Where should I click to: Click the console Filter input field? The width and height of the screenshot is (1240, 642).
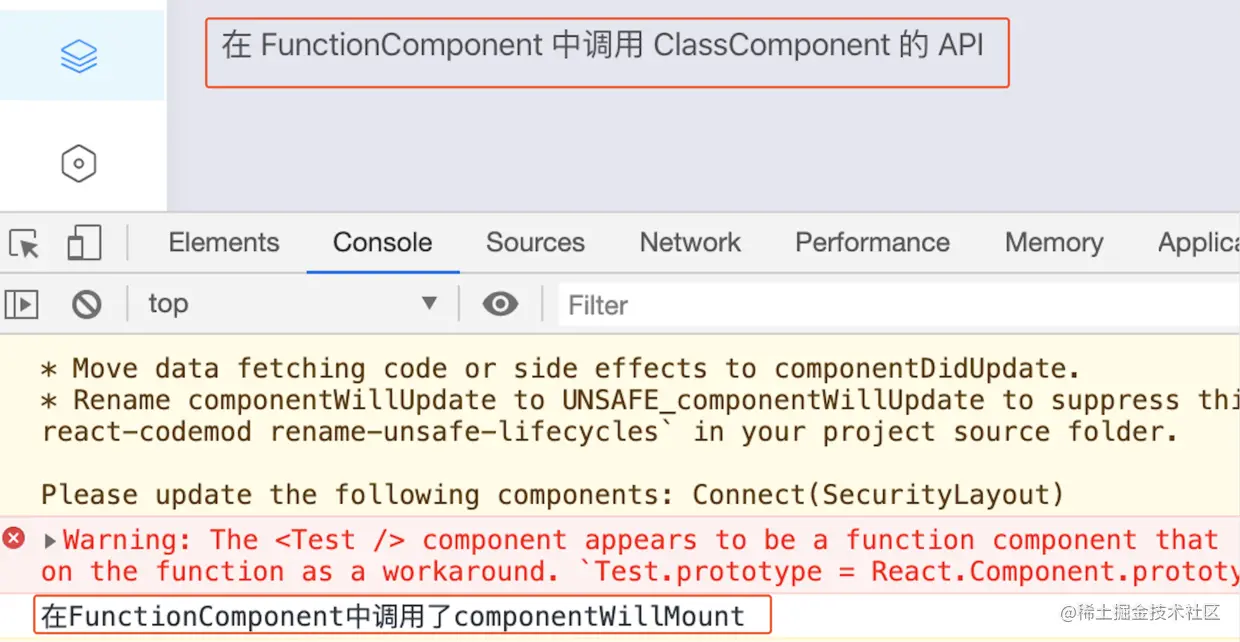click(x=898, y=305)
